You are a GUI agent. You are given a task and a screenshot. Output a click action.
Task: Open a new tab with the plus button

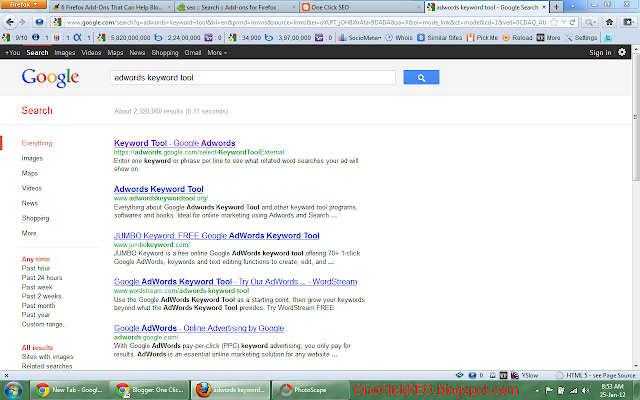(x=556, y=7)
